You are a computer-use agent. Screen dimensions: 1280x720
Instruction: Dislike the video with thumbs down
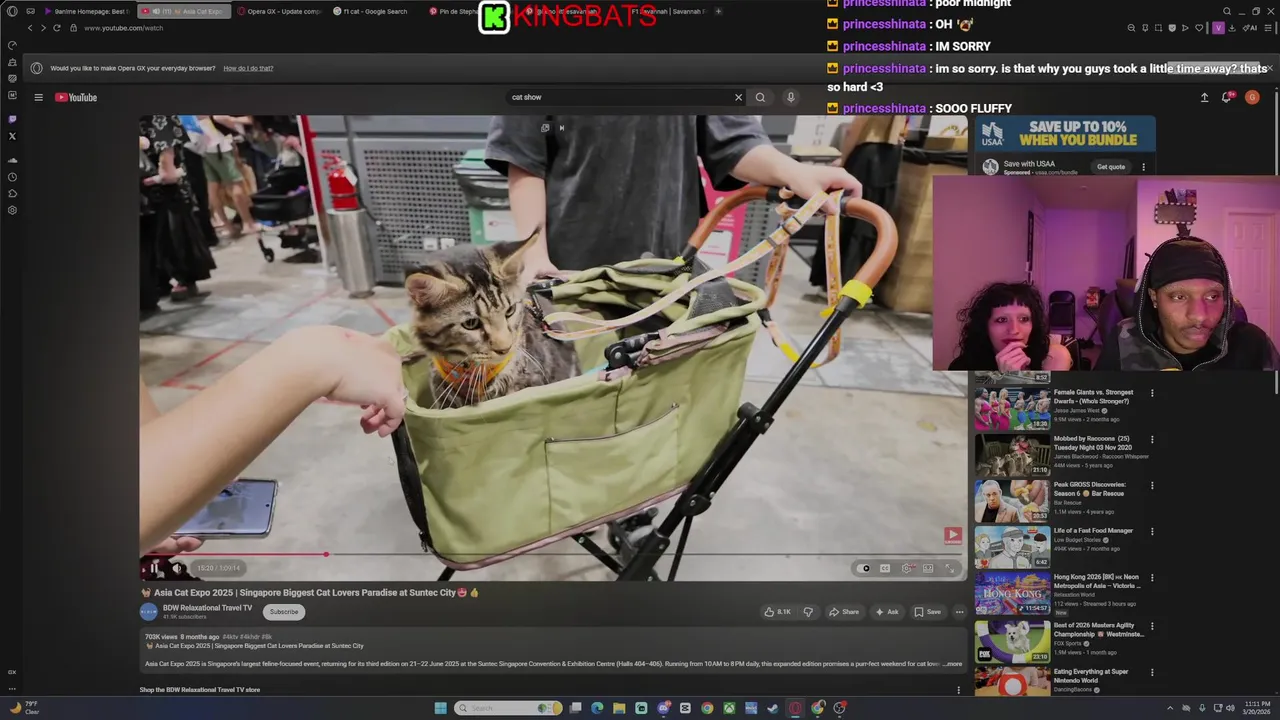(x=808, y=612)
